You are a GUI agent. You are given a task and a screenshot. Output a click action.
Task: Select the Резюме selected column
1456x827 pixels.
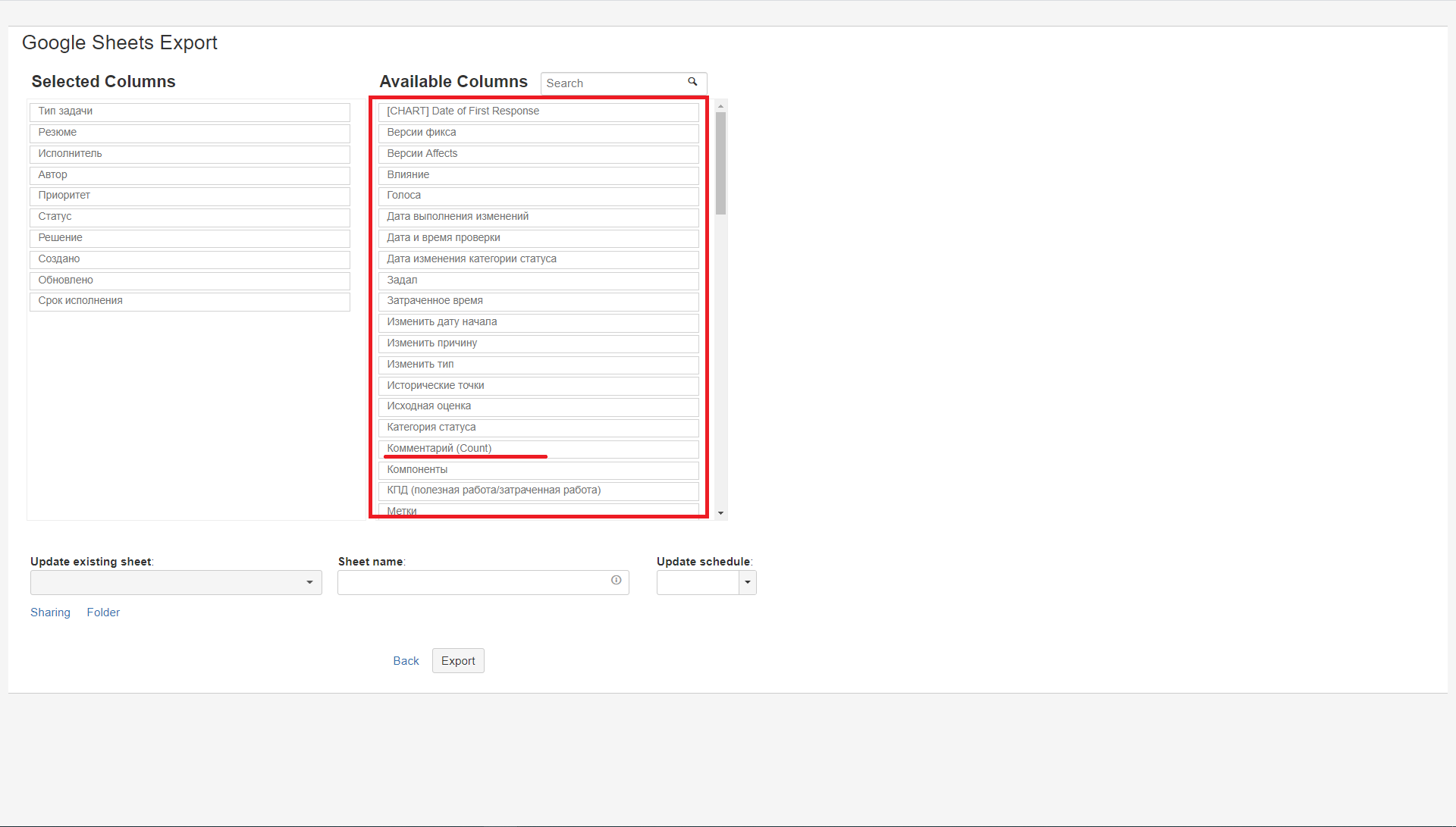[x=190, y=133]
